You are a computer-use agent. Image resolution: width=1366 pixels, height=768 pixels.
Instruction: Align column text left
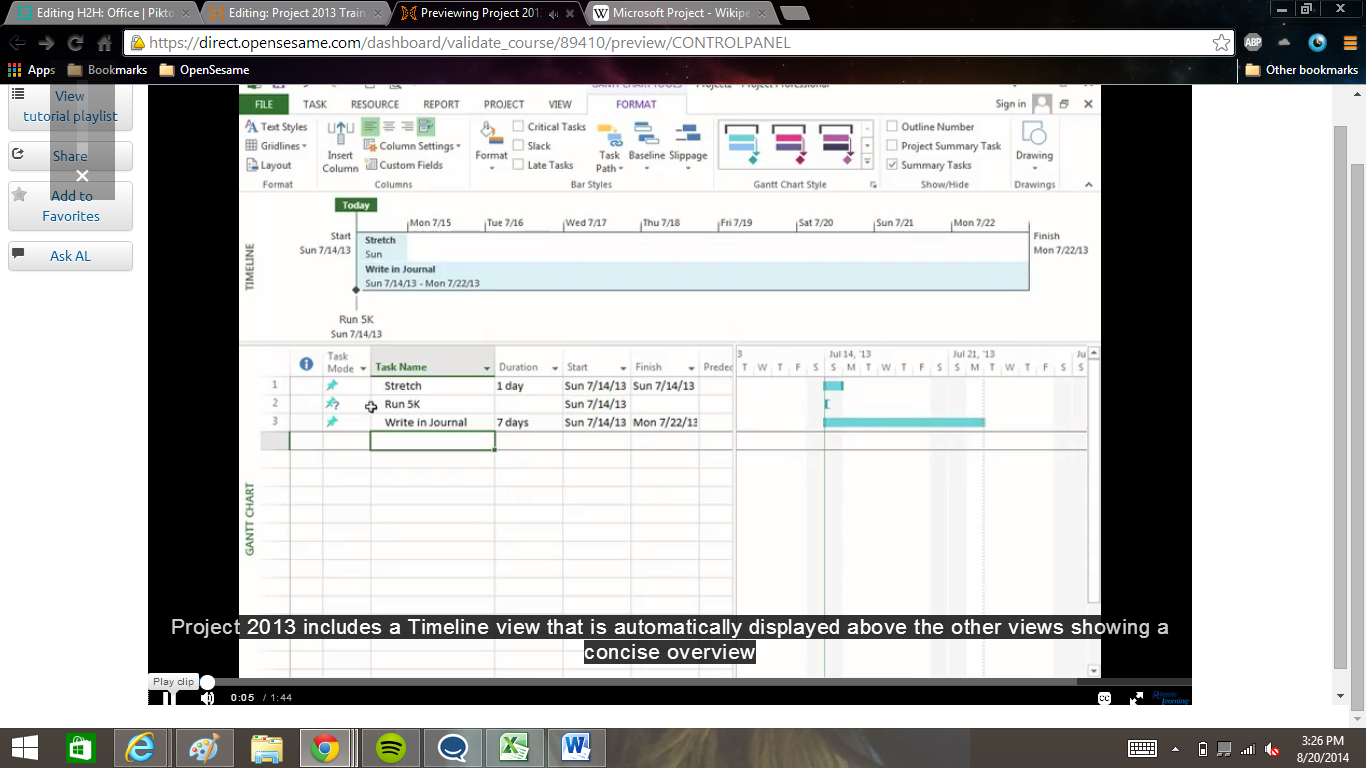(371, 126)
